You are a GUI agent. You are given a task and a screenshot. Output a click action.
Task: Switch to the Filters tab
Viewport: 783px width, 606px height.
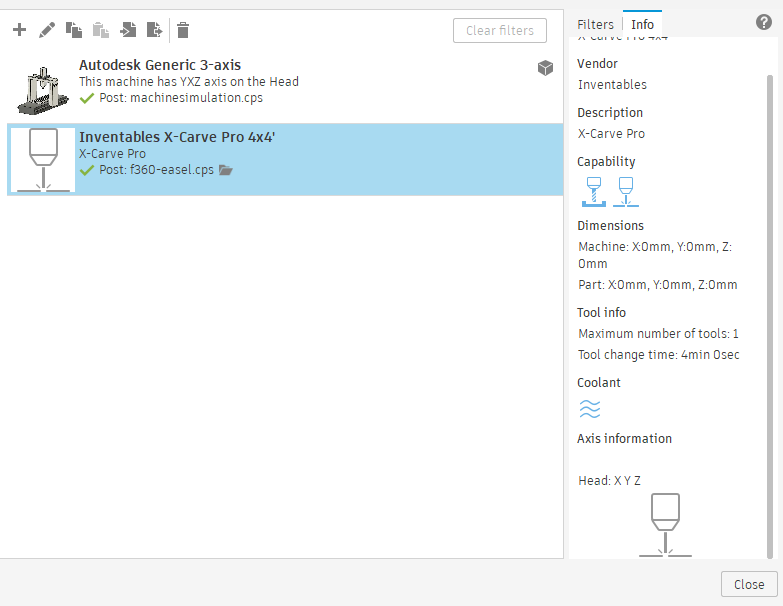coord(595,24)
